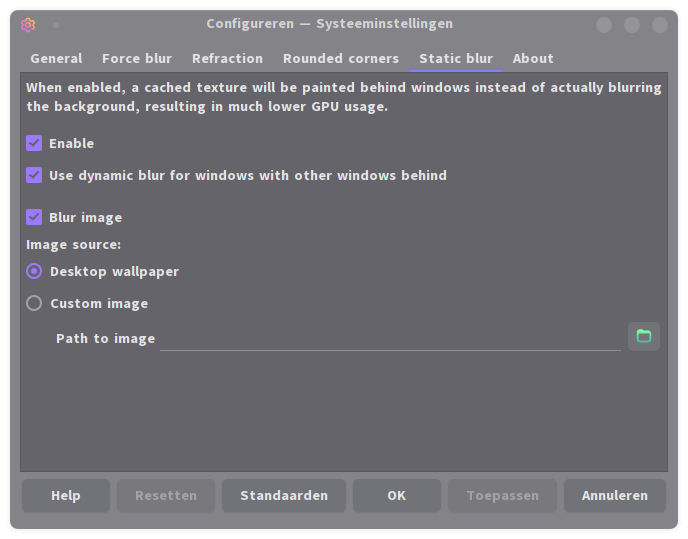Switch to the General tab
The width and height of the screenshot is (688, 539).
[x=56, y=58]
